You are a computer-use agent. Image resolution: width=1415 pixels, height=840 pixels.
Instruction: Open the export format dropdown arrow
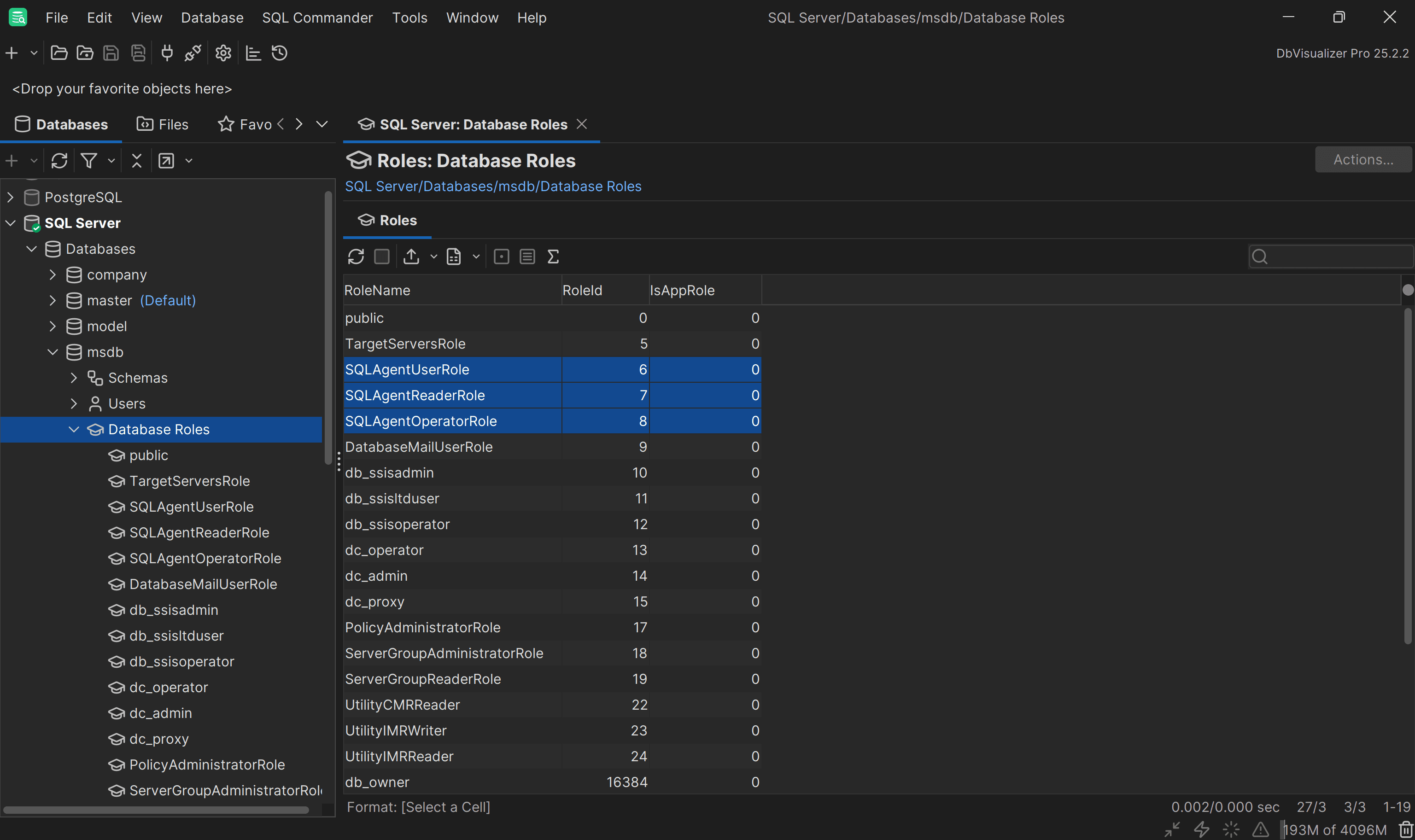[433, 256]
